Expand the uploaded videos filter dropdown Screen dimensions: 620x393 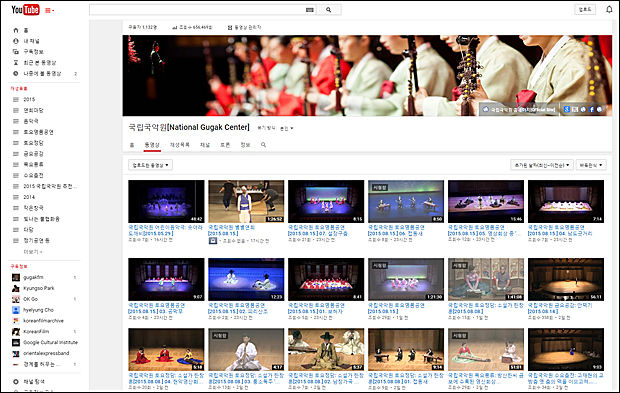[x=150, y=165]
